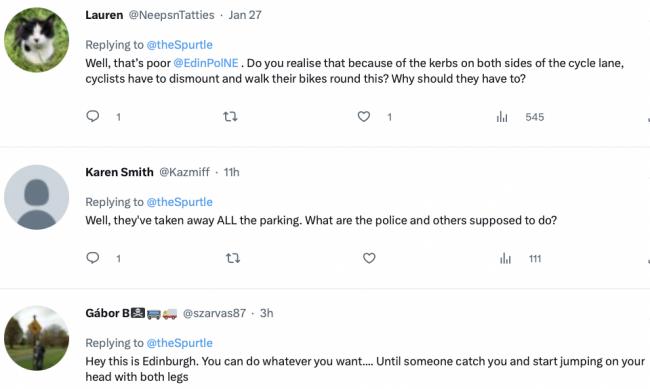The width and height of the screenshot is (650, 389).
Task: Retweet Lauren's tweet about kerbs
Action: pyautogui.click(x=230, y=117)
